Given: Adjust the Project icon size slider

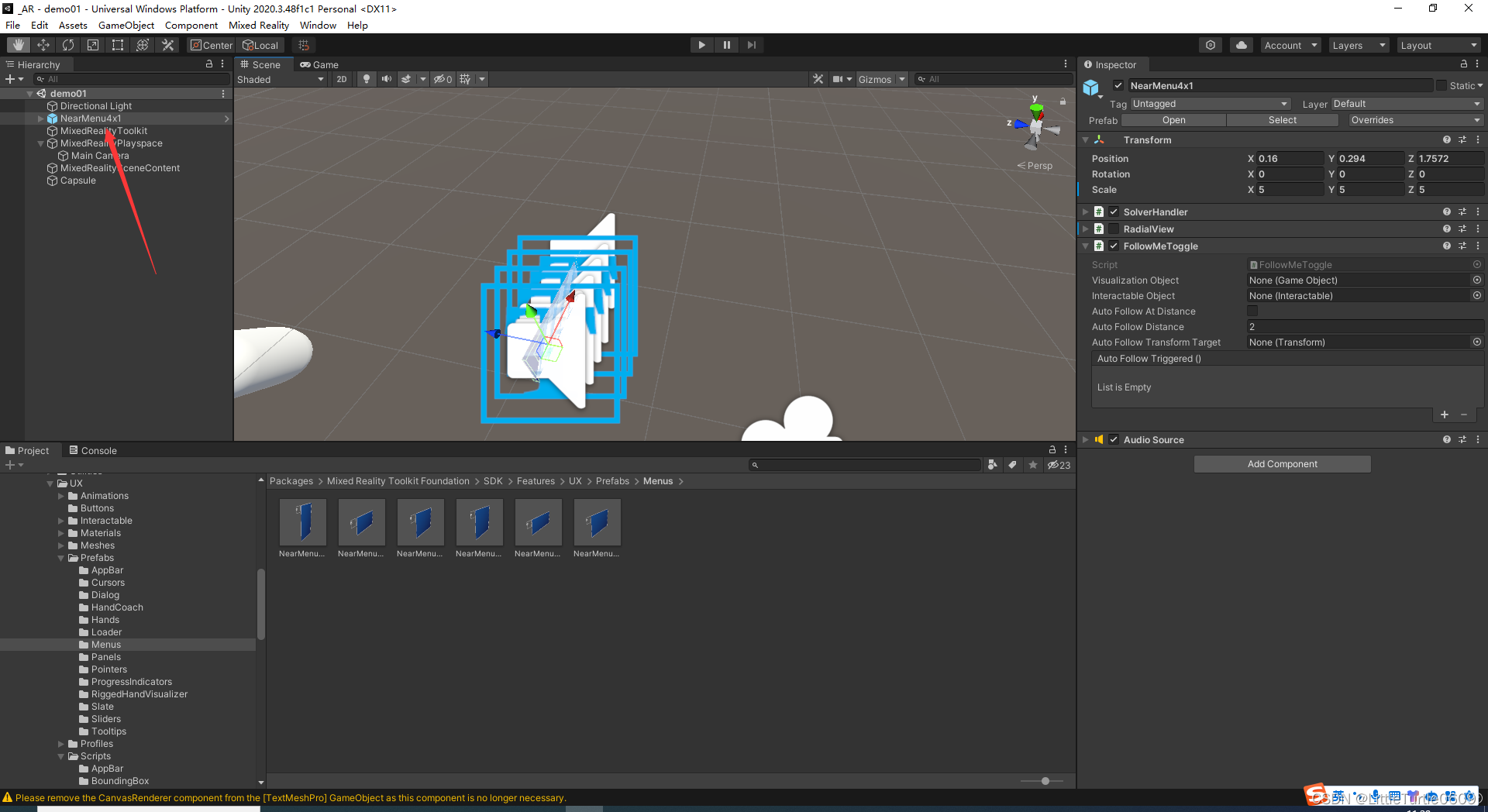Looking at the screenshot, I should point(1045,781).
